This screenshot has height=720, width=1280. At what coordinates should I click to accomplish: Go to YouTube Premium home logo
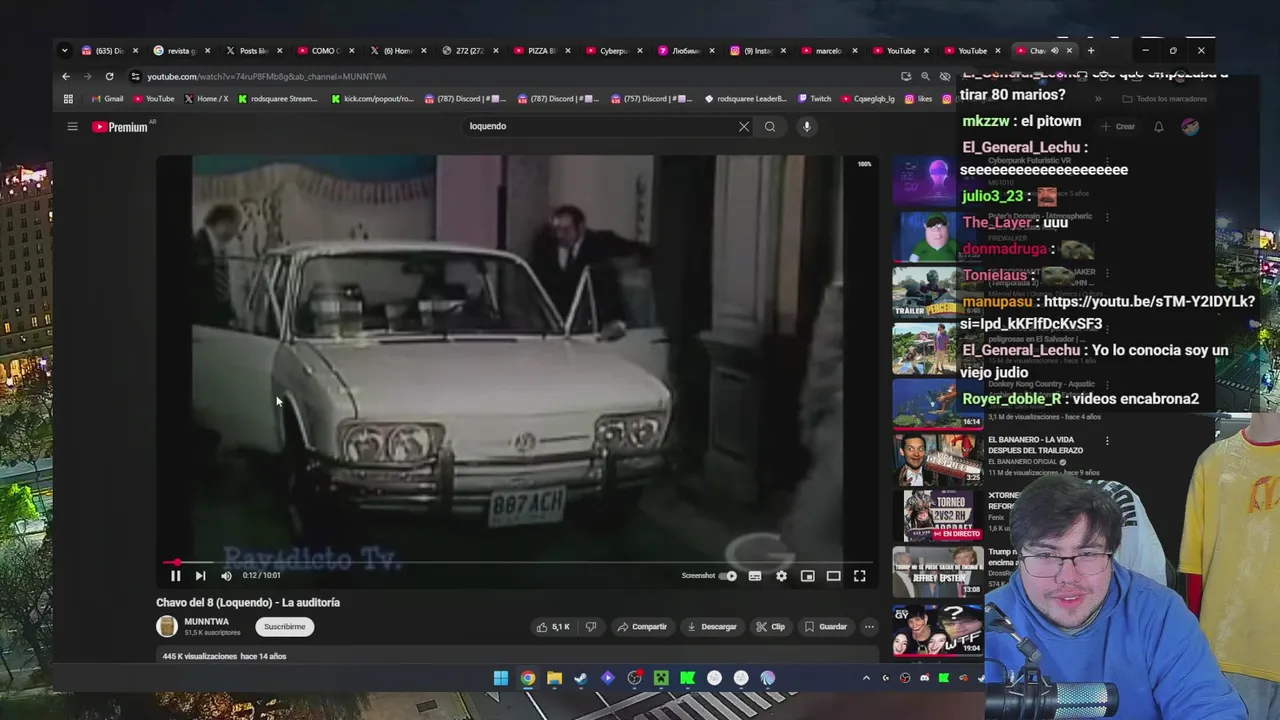pyautogui.click(x=120, y=127)
